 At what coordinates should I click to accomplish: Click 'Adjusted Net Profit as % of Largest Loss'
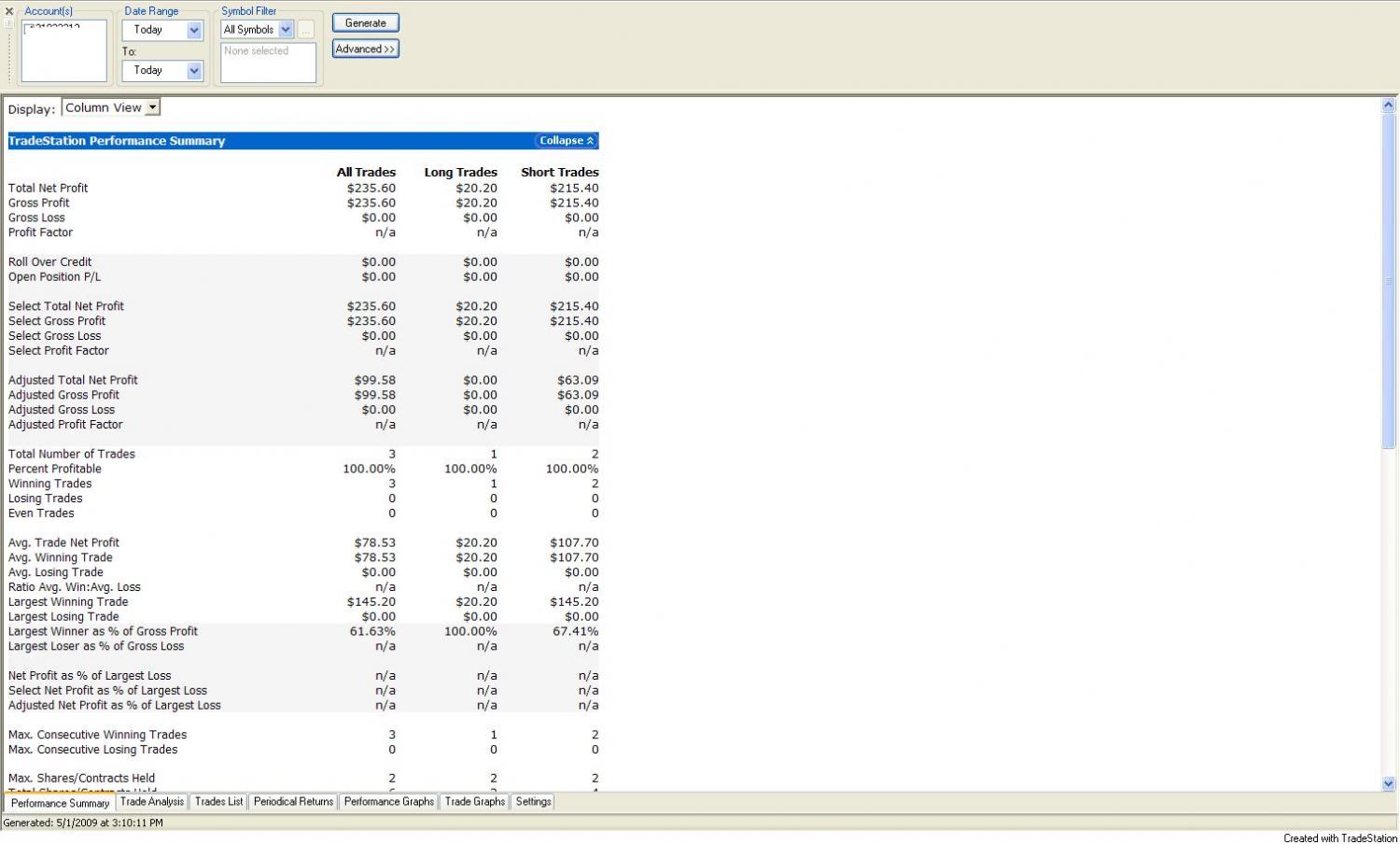point(115,706)
